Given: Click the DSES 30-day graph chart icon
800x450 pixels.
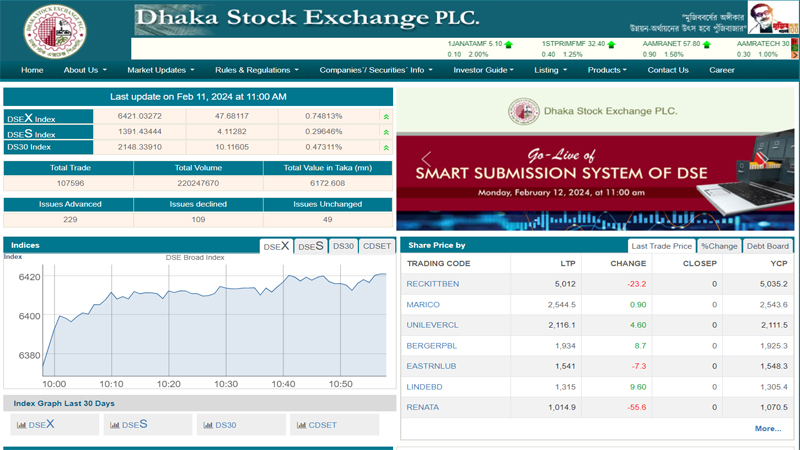Looking at the screenshot, I should [x=114, y=425].
